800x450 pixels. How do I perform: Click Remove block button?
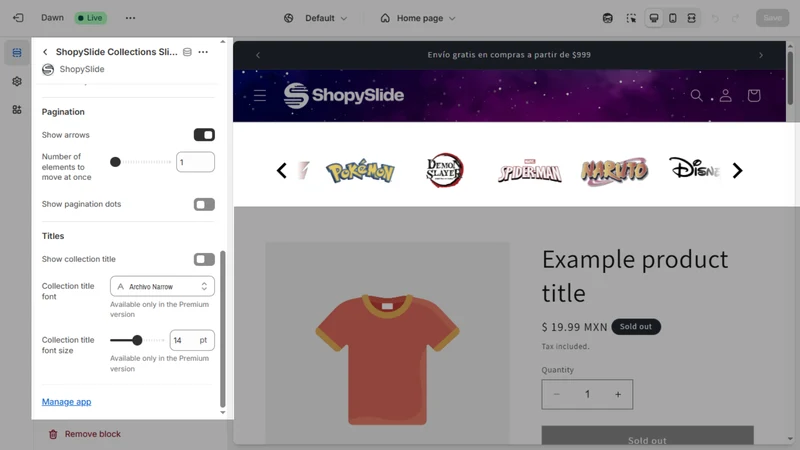pyautogui.click(x=85, y=434)
